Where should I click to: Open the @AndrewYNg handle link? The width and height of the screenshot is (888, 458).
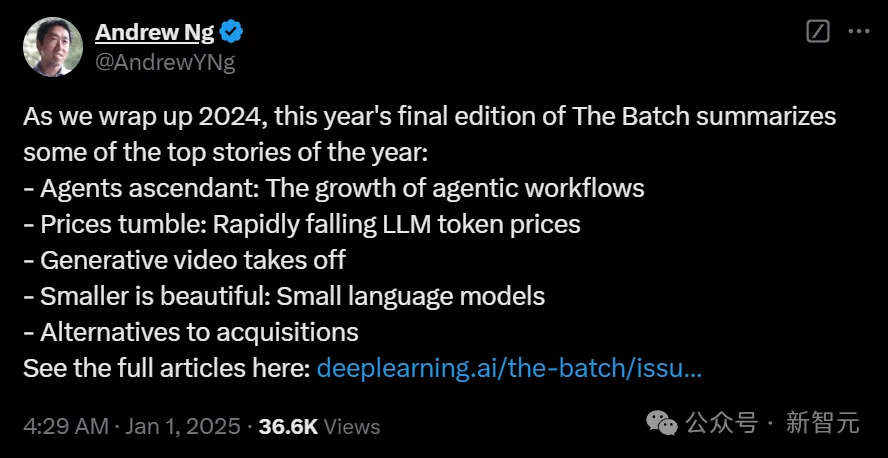coord(164,61)
